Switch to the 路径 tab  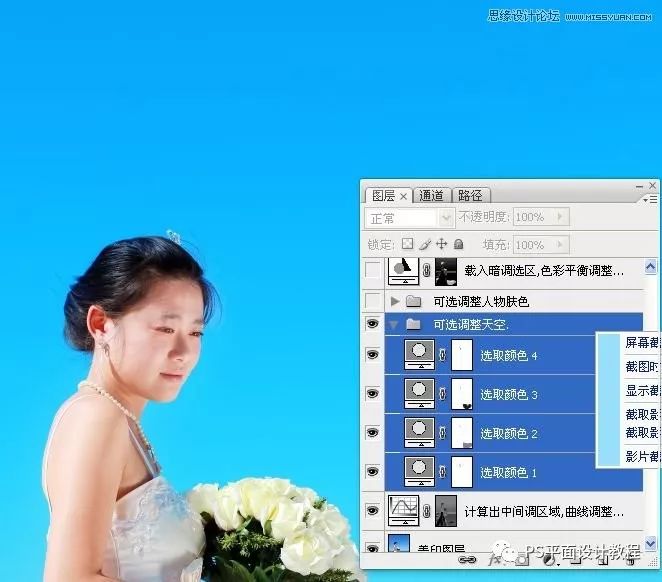click(x=470, y=195)
